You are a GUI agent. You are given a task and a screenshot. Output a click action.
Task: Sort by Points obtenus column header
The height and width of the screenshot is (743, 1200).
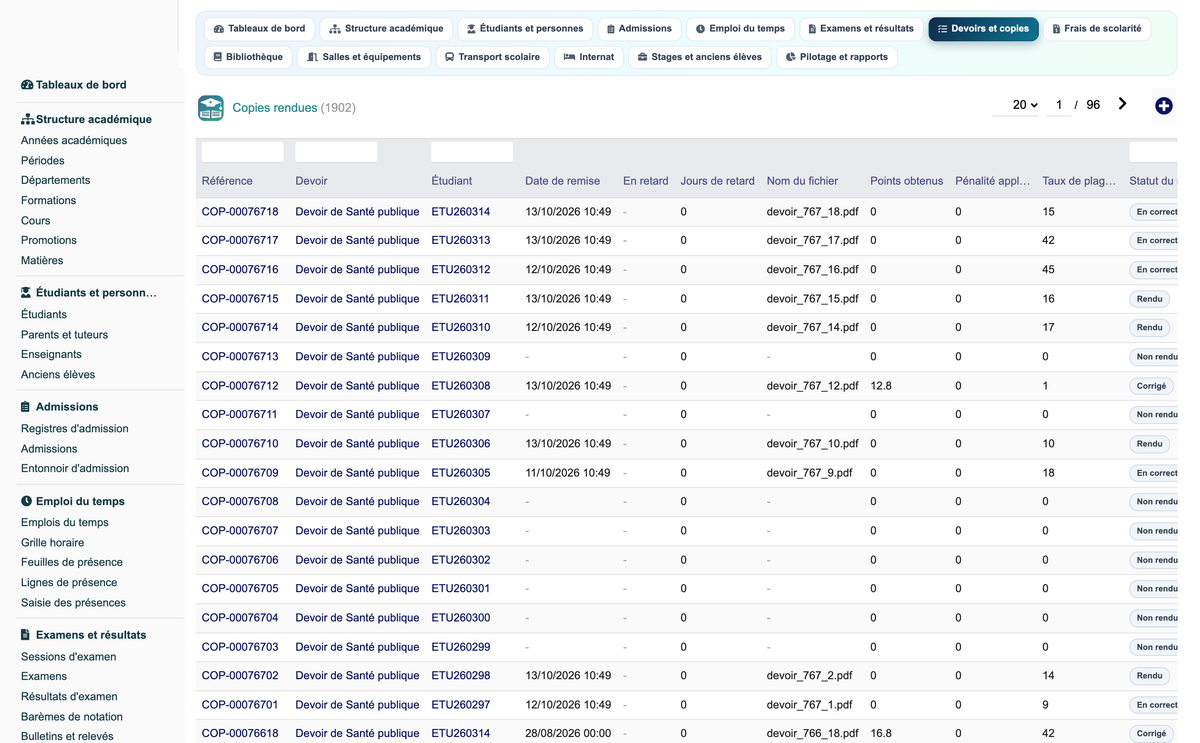coord(907,181)
